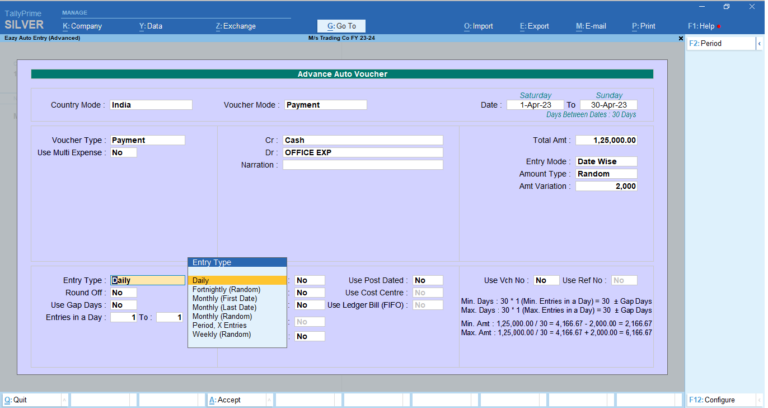Click the Entry Mode field Date Wise
Image resolution: width=768 pixels, height=408 pixels.
point(606,161)
